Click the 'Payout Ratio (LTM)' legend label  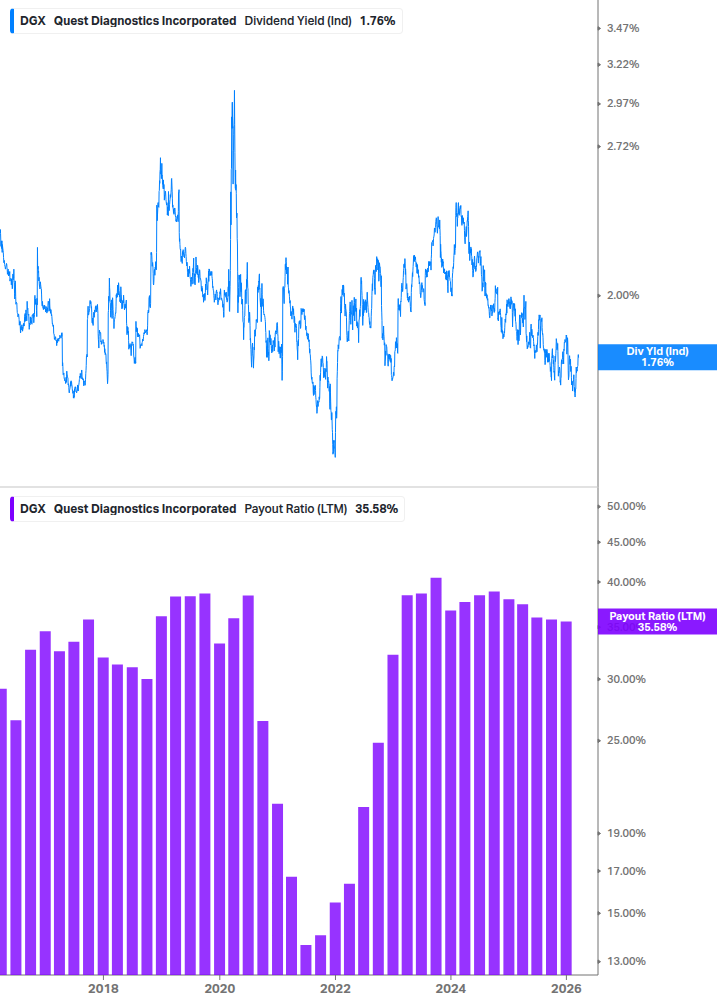click(x=296, y=508)
